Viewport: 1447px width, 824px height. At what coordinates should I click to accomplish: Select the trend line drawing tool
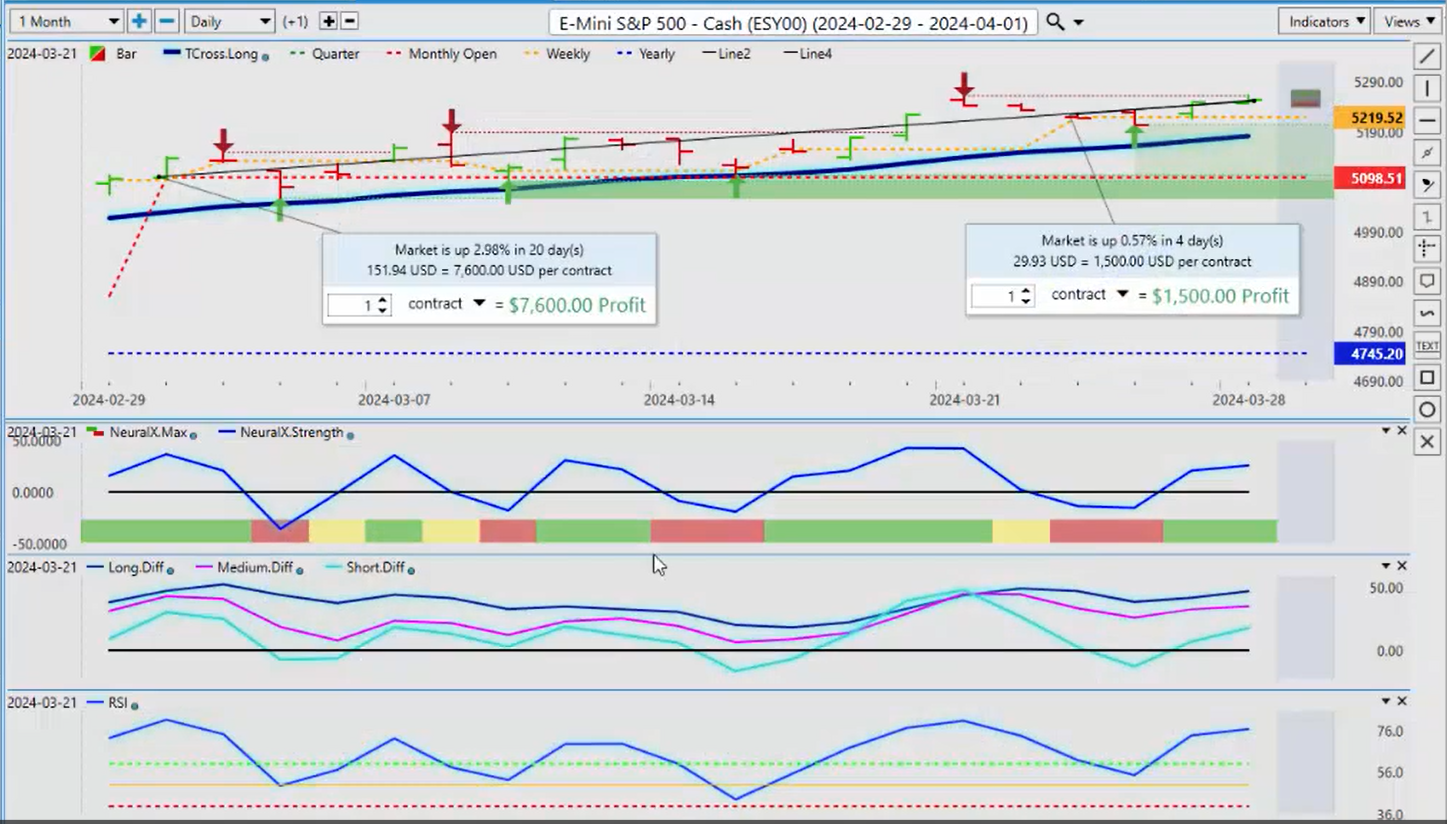point(1427,57)
